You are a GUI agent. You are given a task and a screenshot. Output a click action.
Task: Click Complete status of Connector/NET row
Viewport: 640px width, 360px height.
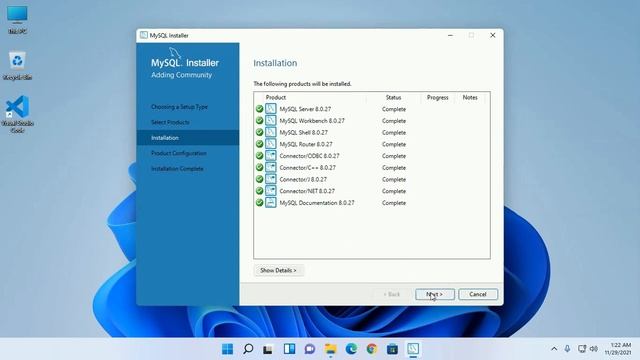point(394,191)
